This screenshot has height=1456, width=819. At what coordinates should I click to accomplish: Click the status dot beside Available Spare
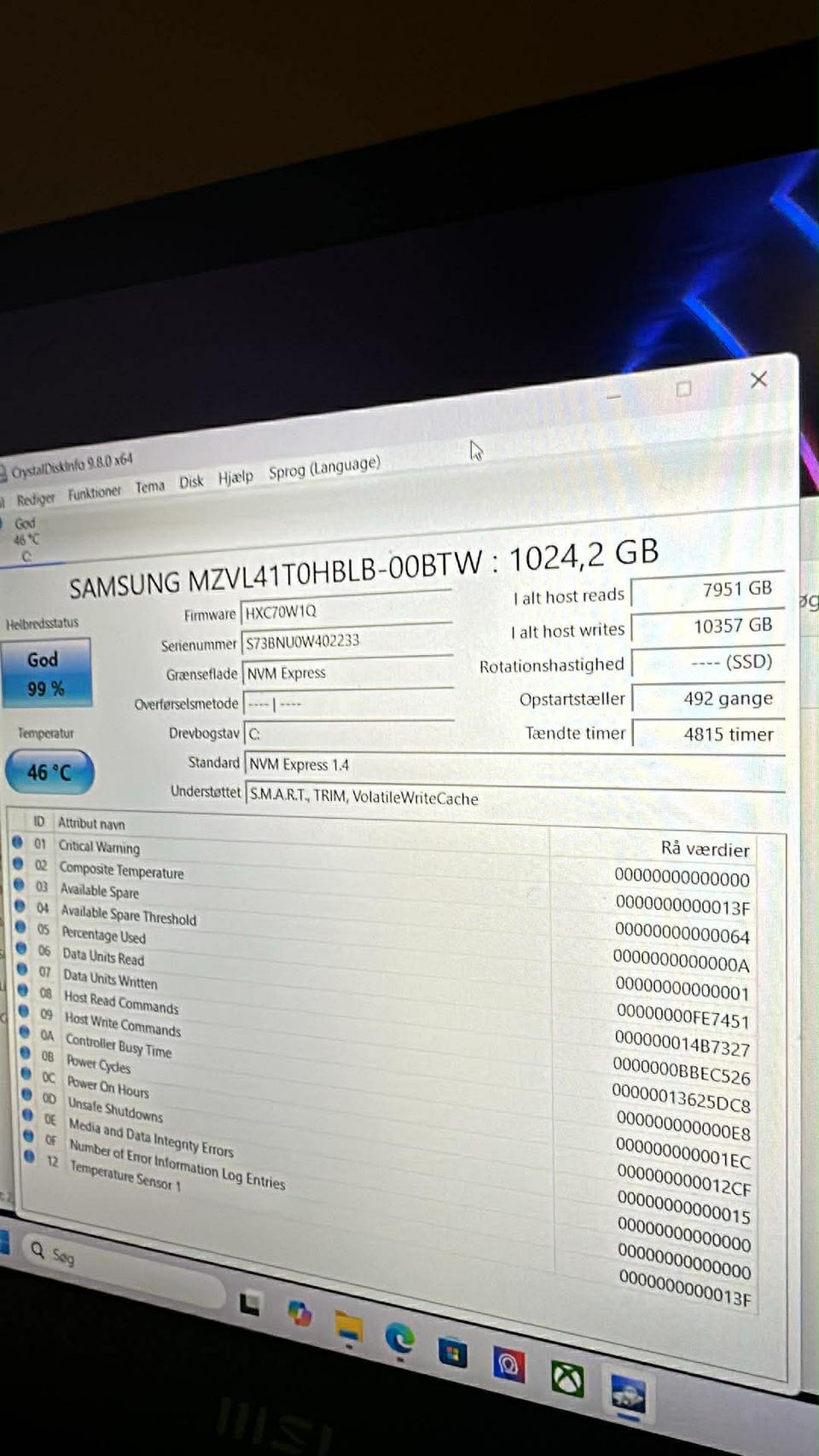pyautogui.click(x=19, y=885)
